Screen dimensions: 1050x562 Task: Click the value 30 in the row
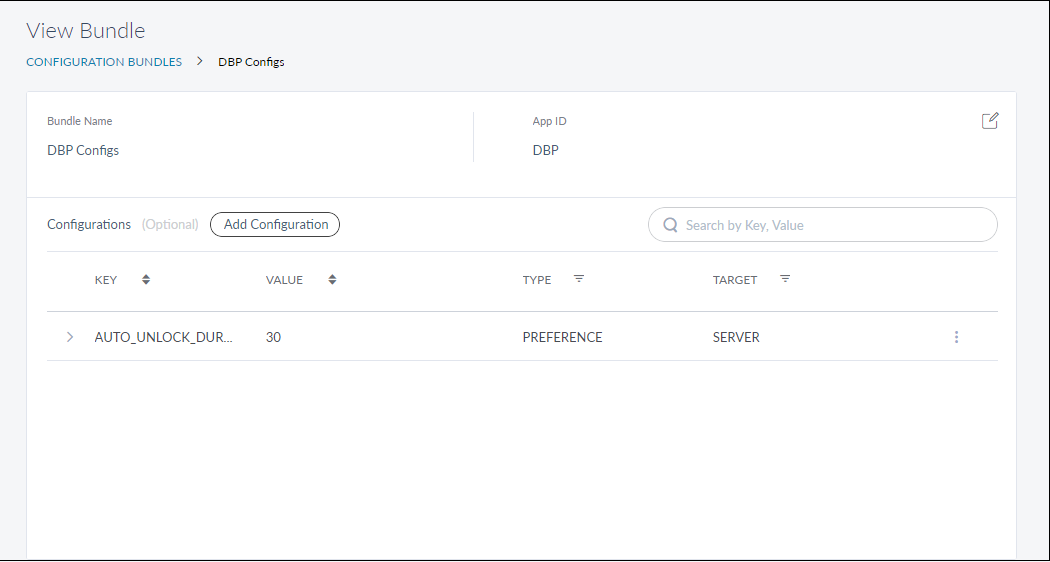(x=273, y=337)
